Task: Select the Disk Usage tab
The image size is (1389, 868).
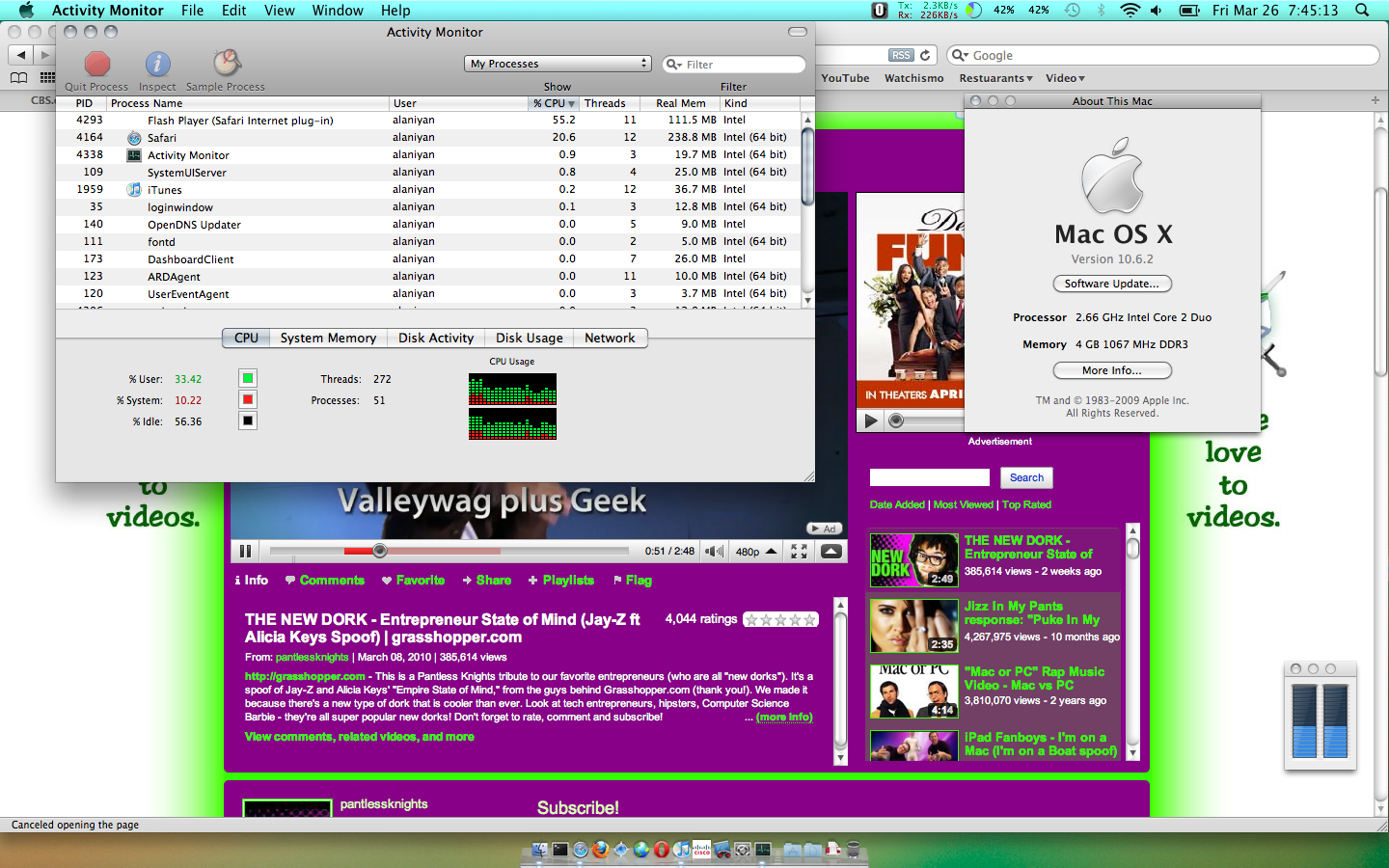Action: tap(530, 338)
